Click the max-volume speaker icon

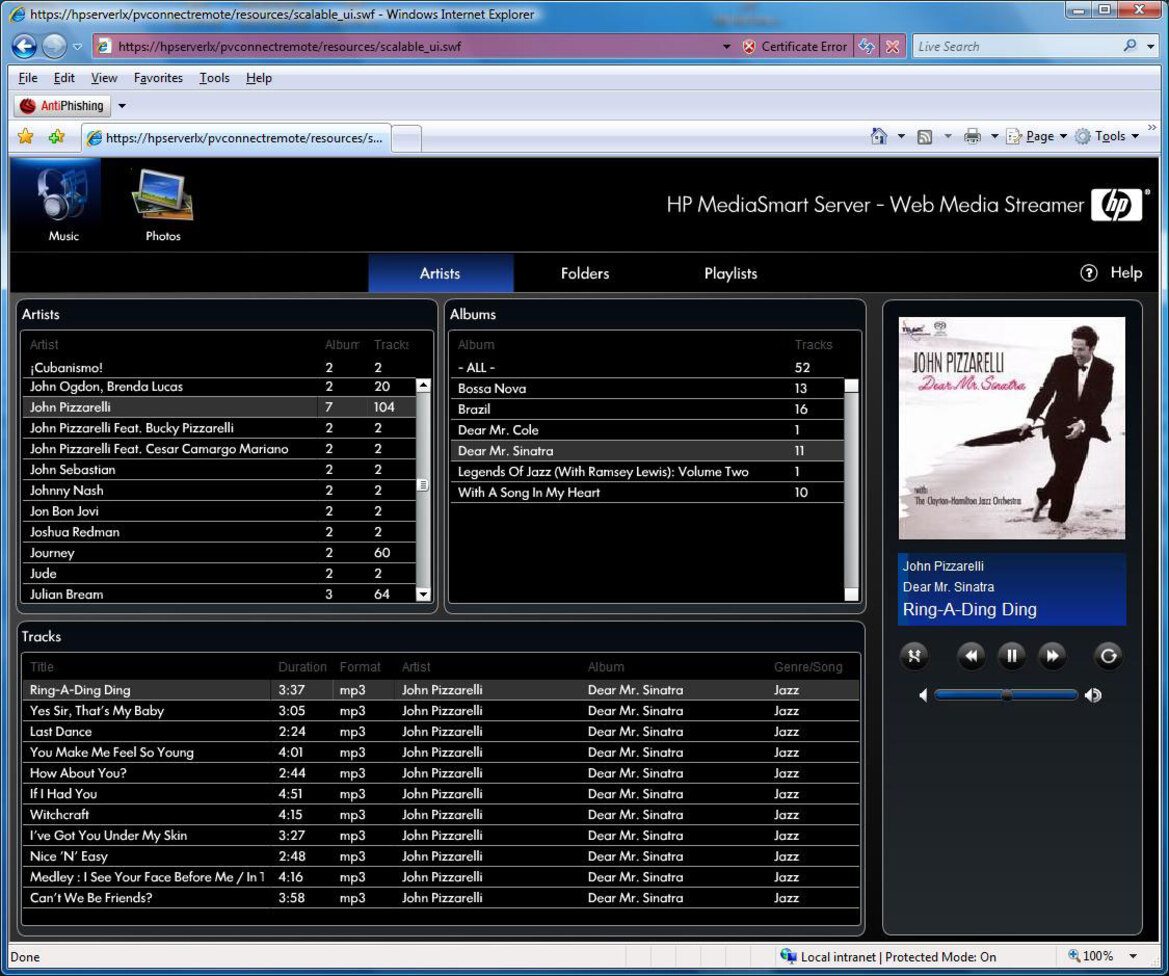[1093, 695]
